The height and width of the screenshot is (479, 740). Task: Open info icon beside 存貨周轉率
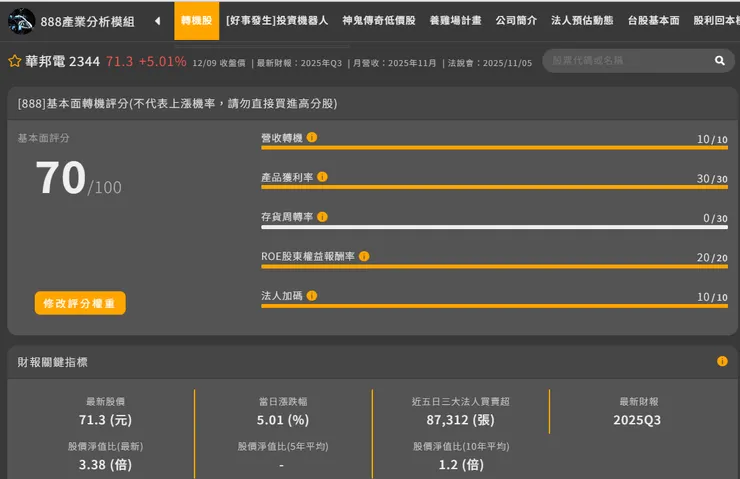pyautogui.click(x=322, y=217)
